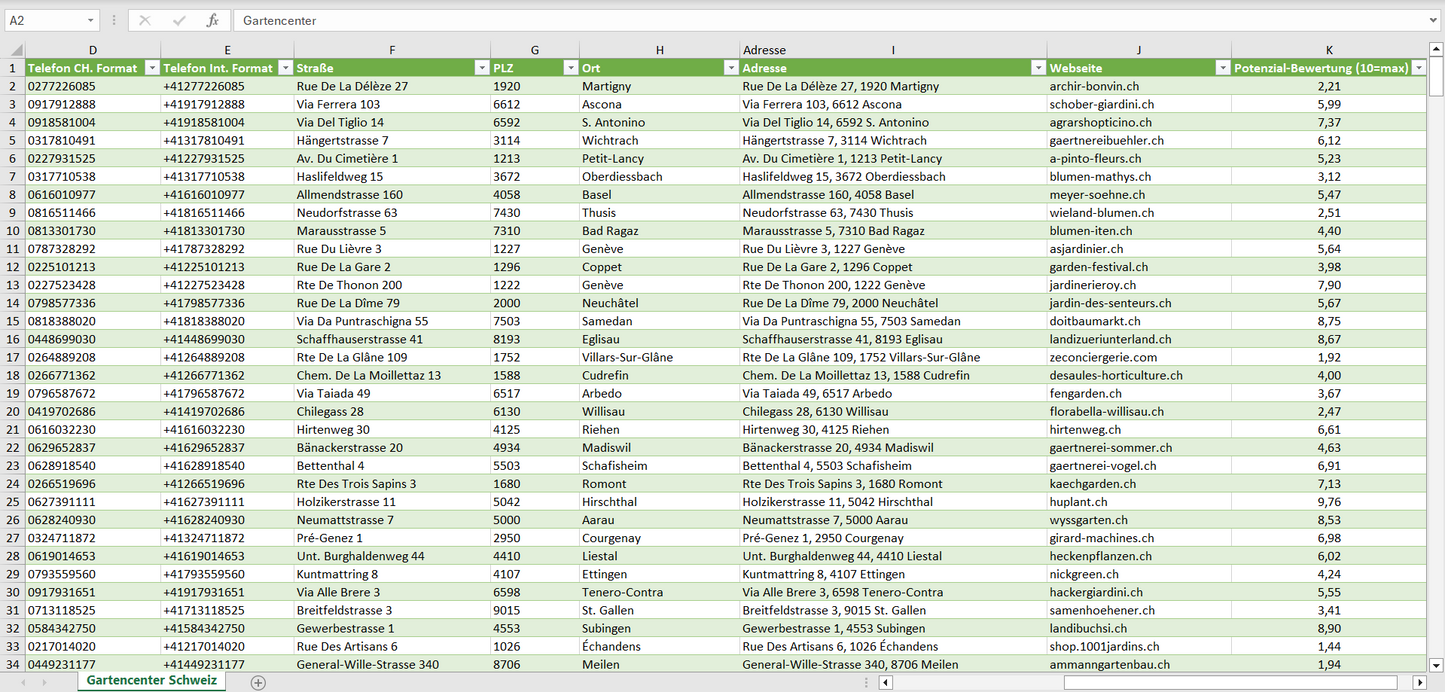Click the Cancel entry X icon
Screen dimensions: 1445x692
click(x=145, y=20)
